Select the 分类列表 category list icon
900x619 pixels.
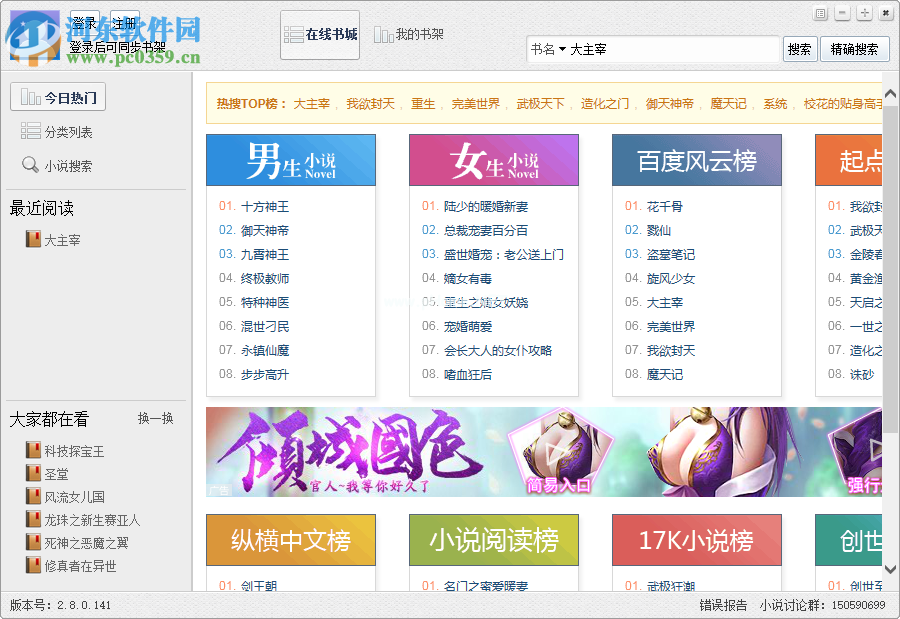coord(32,130)
